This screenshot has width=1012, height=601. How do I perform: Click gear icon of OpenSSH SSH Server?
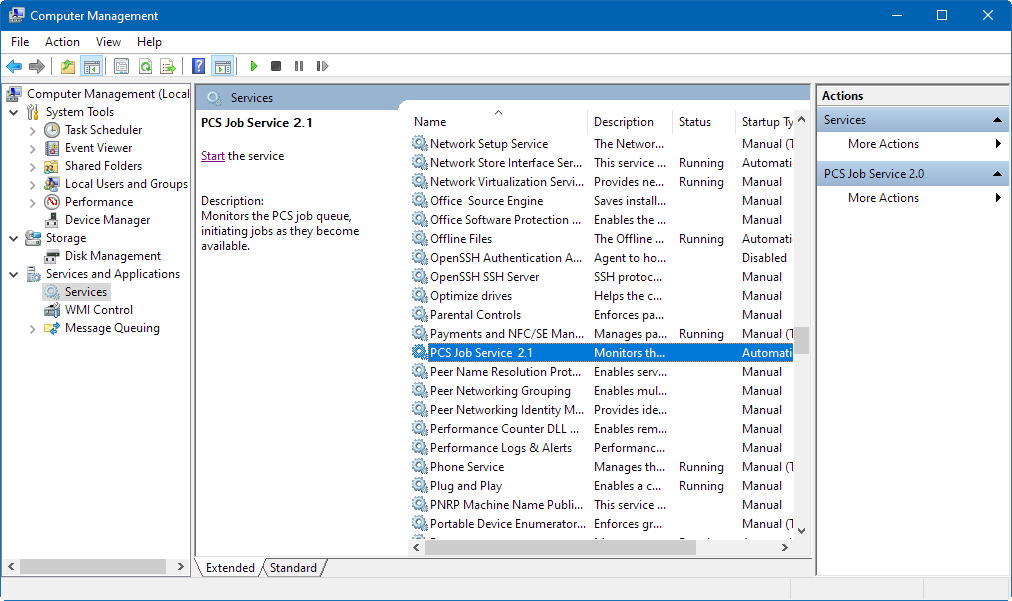(420, 276)
